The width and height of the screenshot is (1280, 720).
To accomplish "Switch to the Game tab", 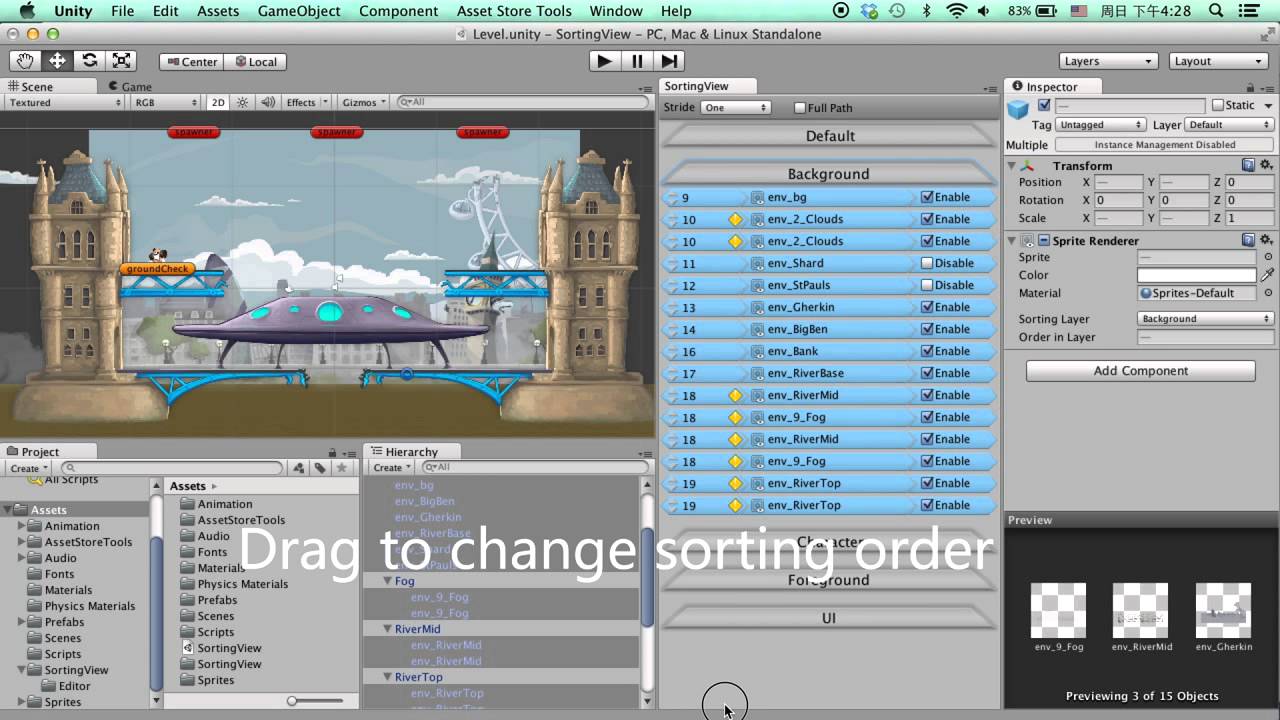I will tap(130, 86).
